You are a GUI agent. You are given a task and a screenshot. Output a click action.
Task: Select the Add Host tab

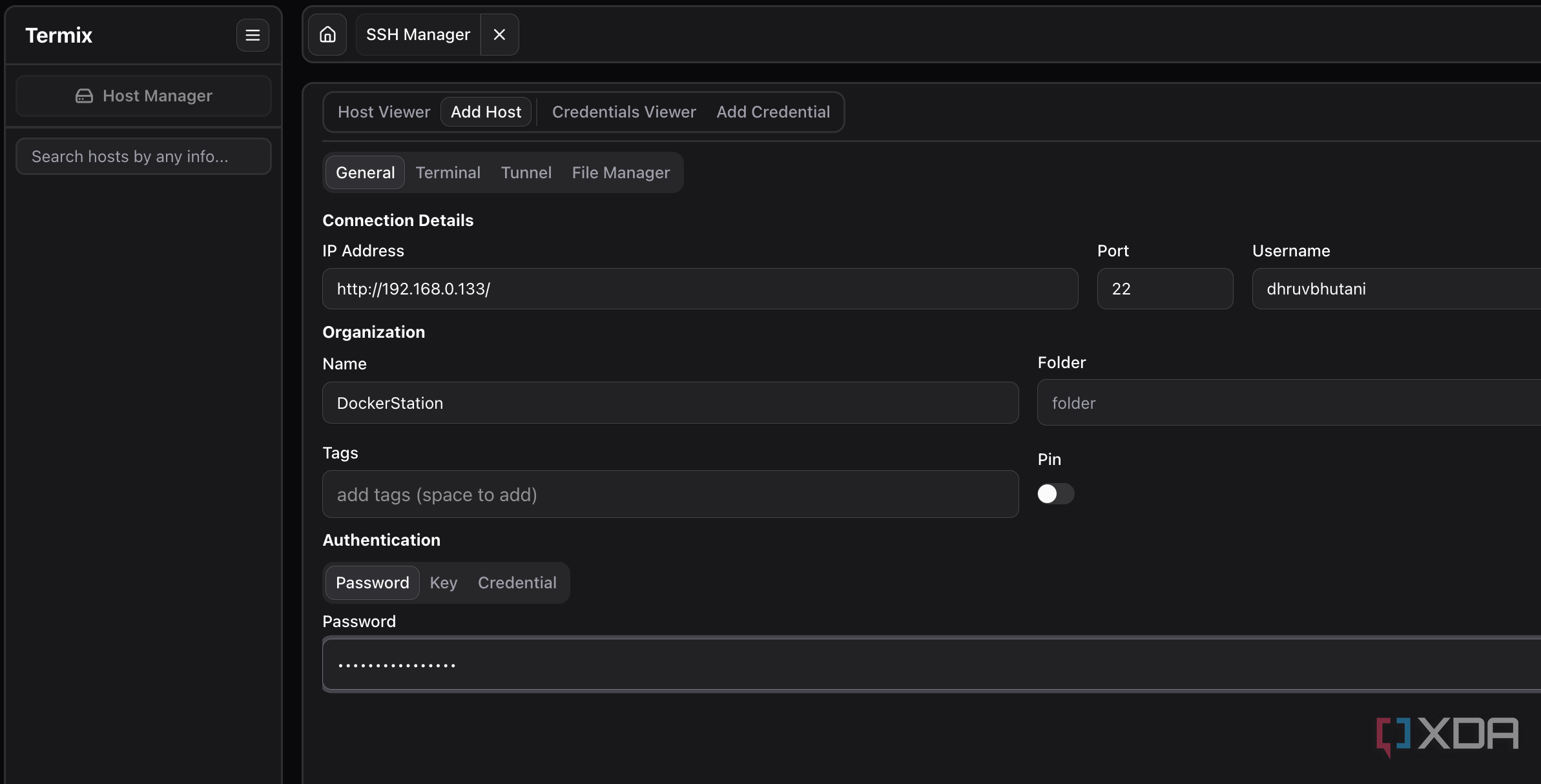486,112
